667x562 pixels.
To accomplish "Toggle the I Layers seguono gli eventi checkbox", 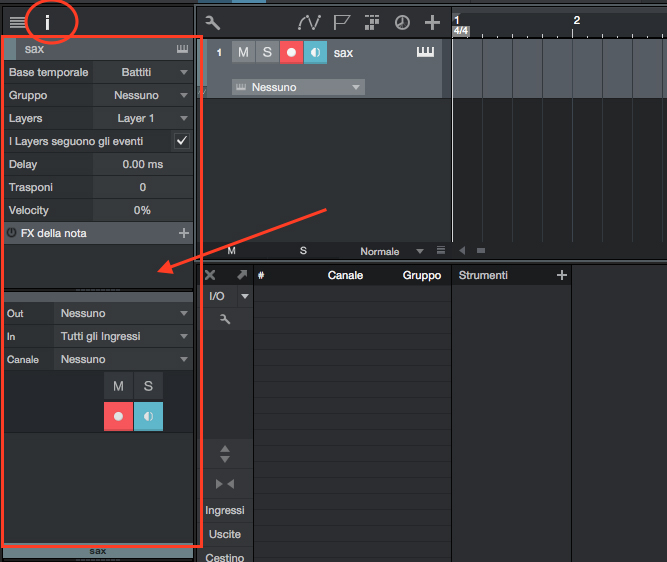I will click(x=181, y=141).
